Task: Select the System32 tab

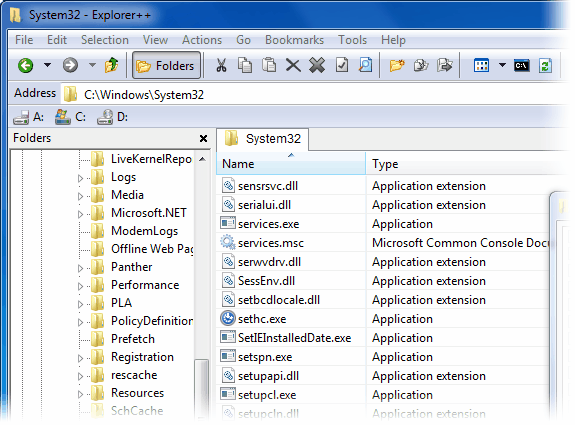Action: pyautogui.click(x=263, y=139)
